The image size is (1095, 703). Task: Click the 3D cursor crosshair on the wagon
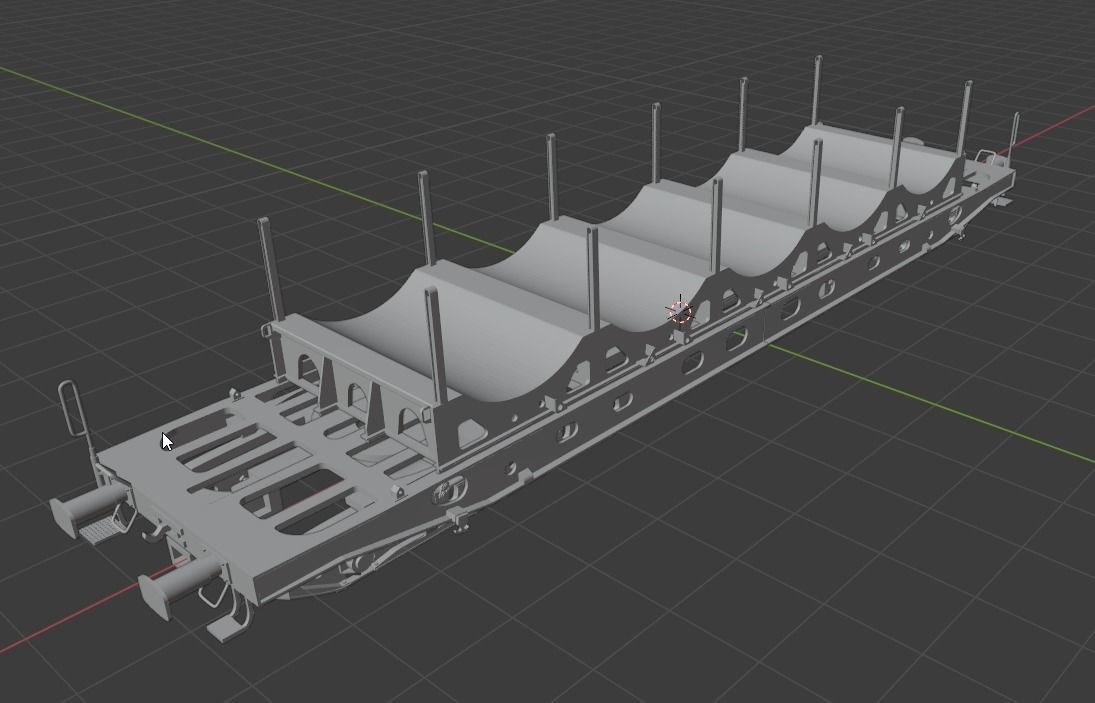(x=679, y=313)
